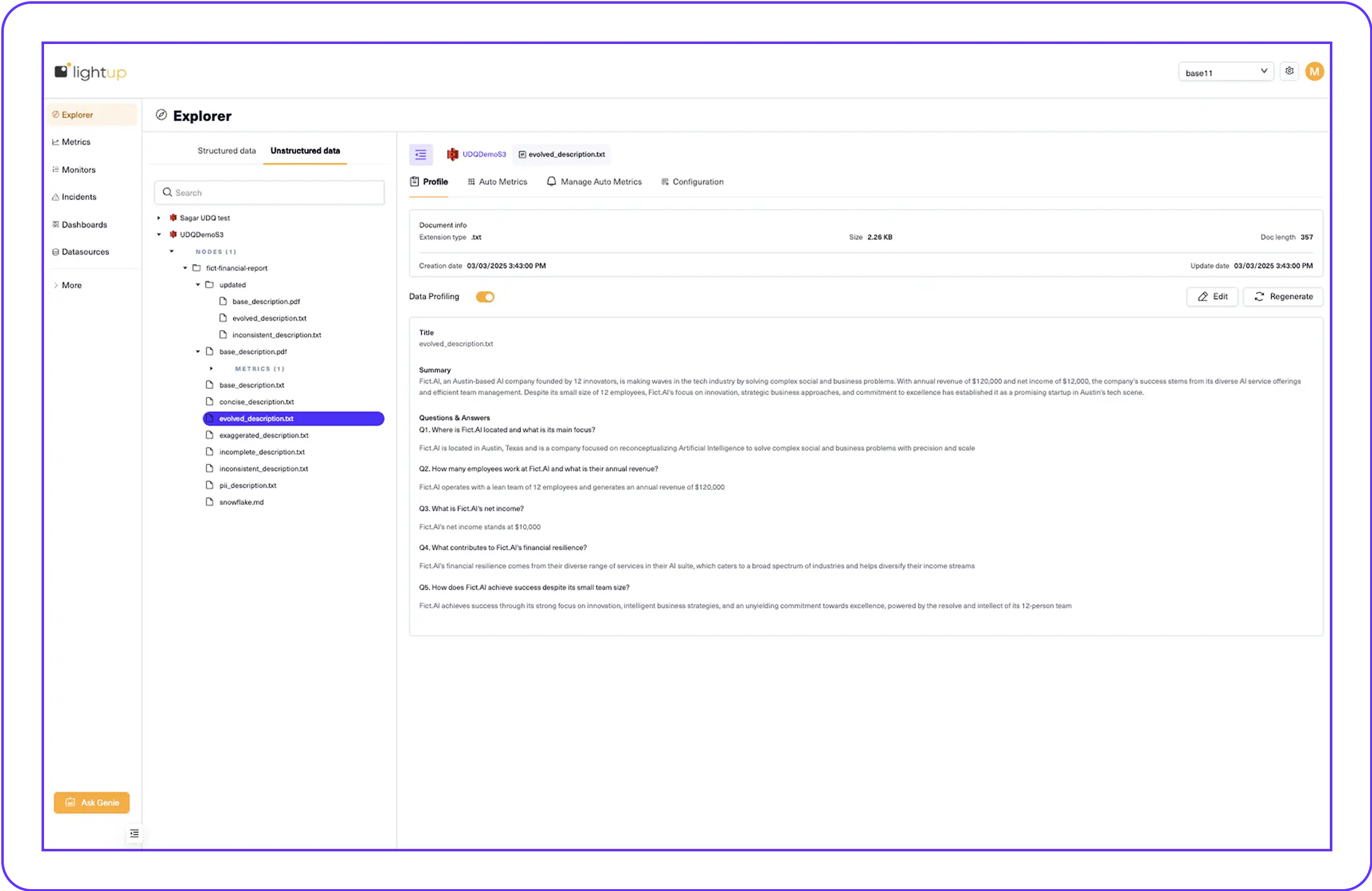Open the Metrics sidebar section
This screenshot has width=1372, height=891.
77,141
